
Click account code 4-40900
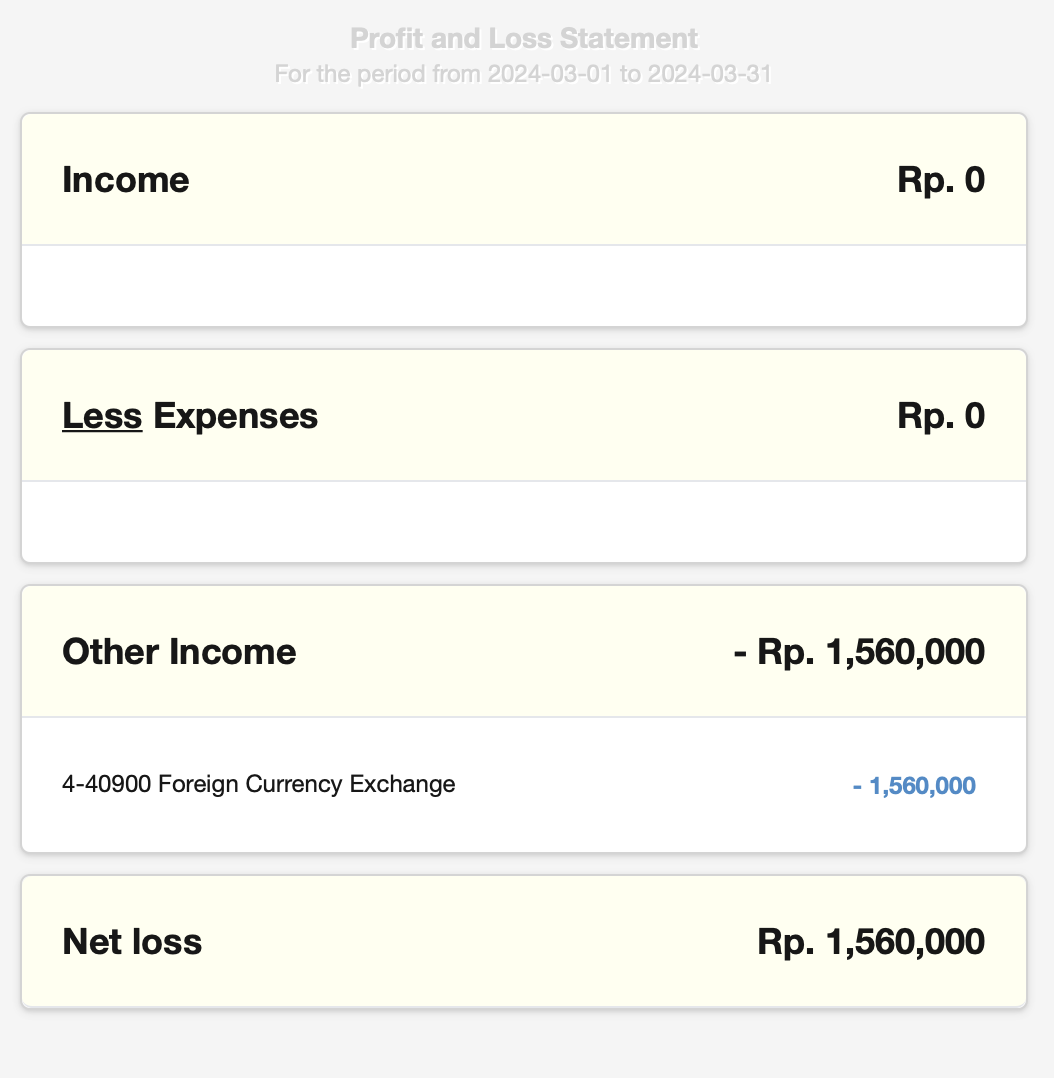pos(106,784)
